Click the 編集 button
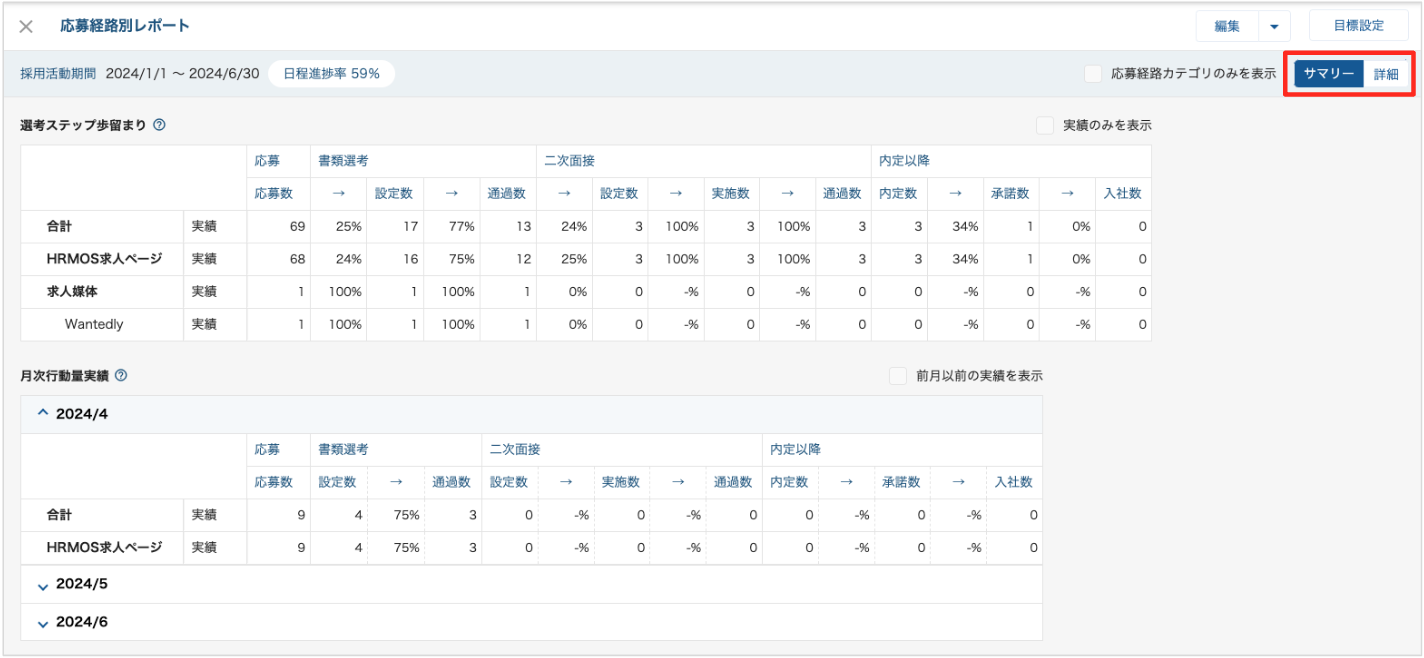The width and height of the screenshot is (1424, 658). coord(1227,26)
